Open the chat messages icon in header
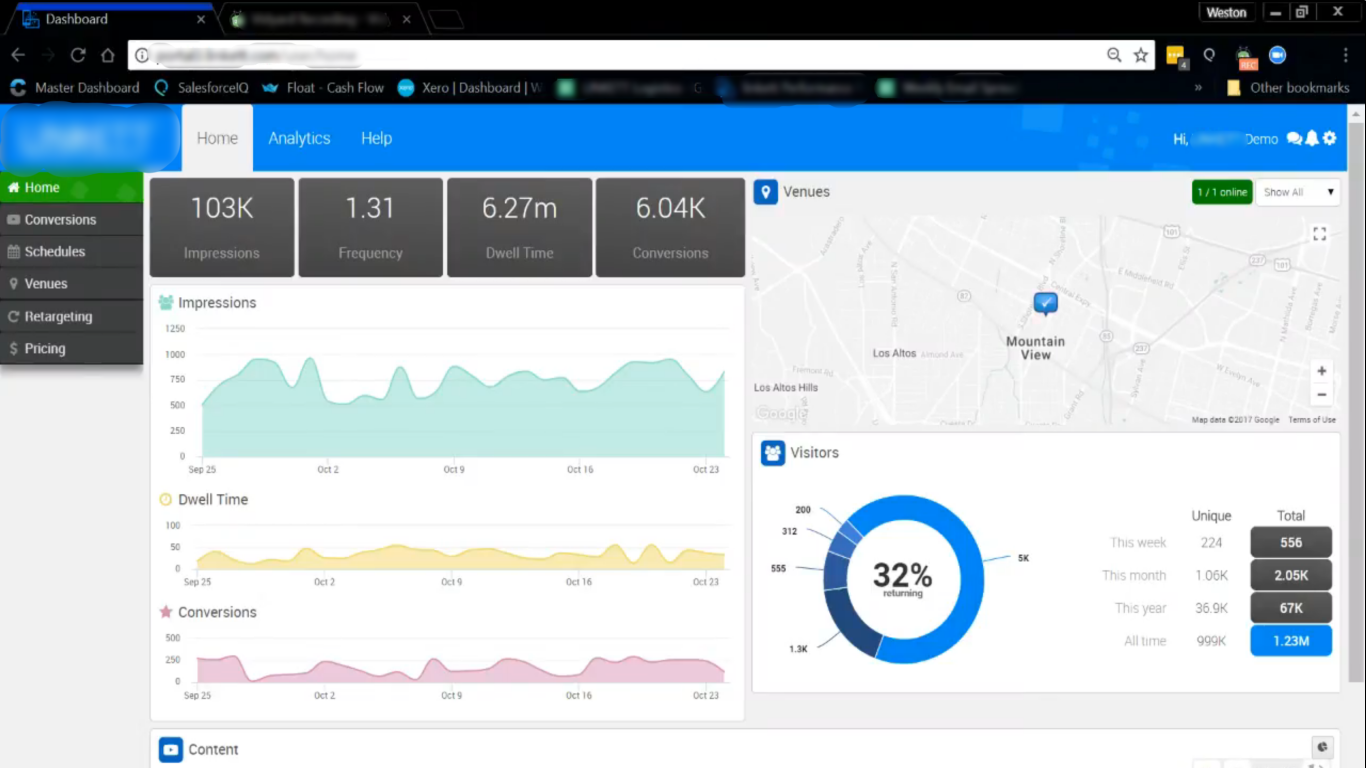 [1294, 138]
